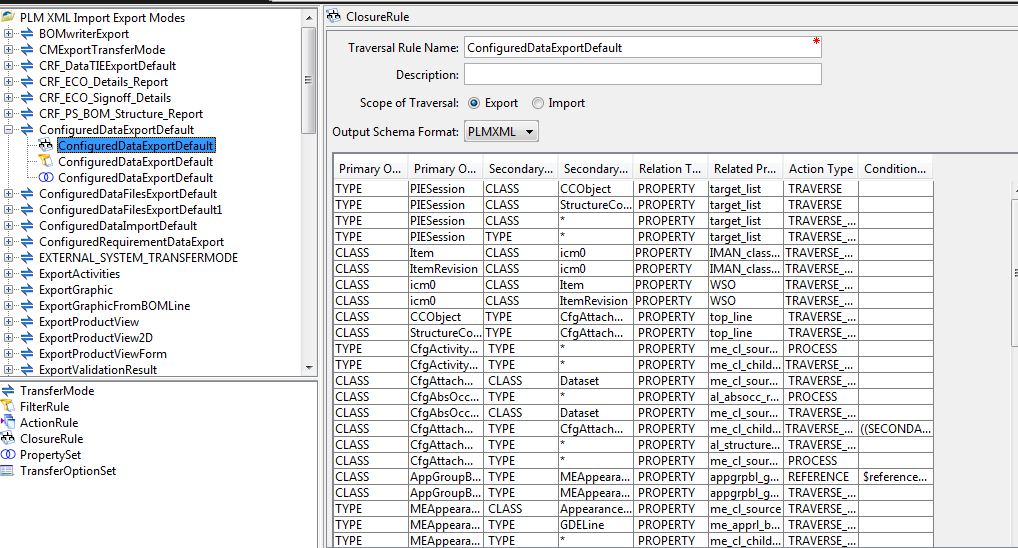Select the Import scope radio button

coord(538,103)
